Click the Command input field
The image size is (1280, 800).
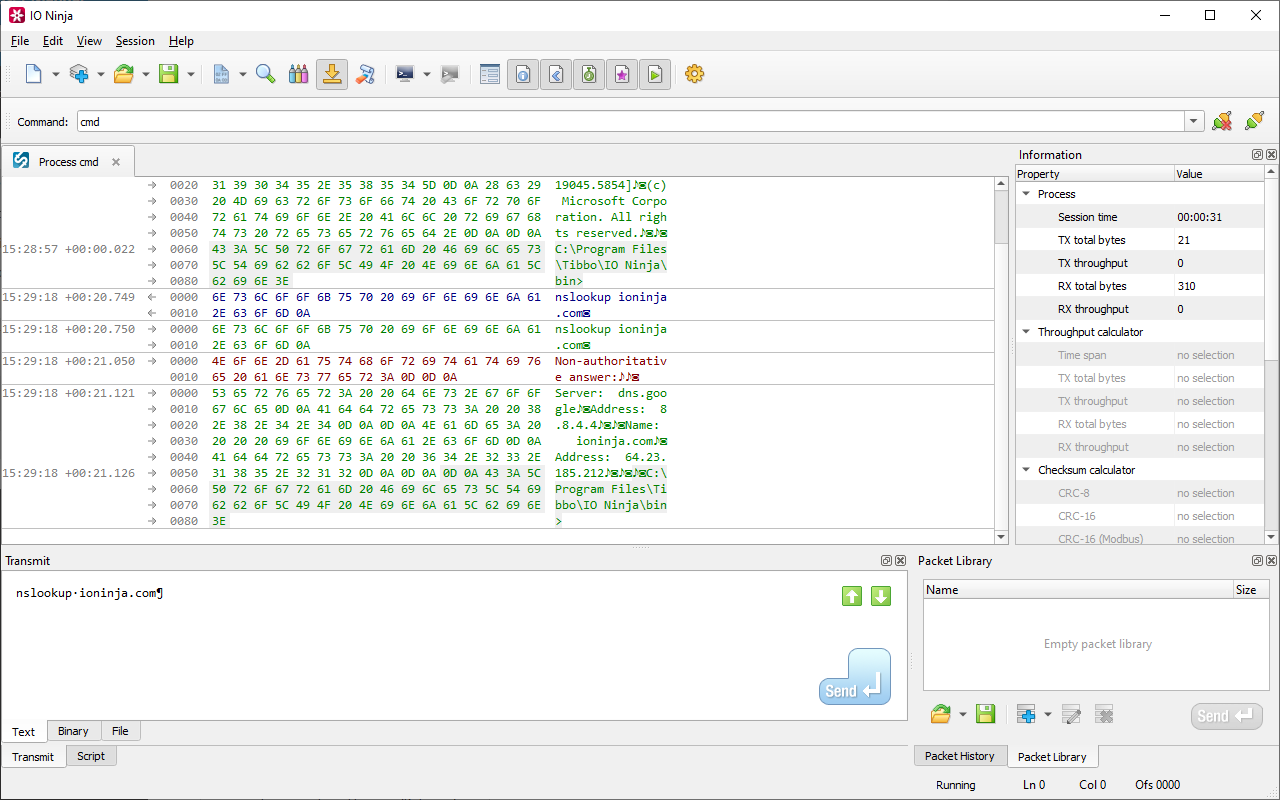630,122
